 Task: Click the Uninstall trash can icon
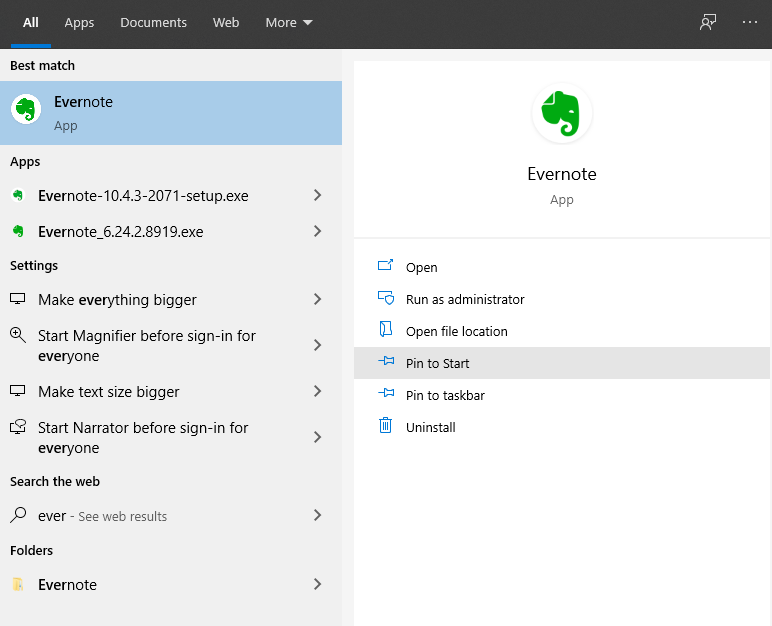click(x=385, y=427)
